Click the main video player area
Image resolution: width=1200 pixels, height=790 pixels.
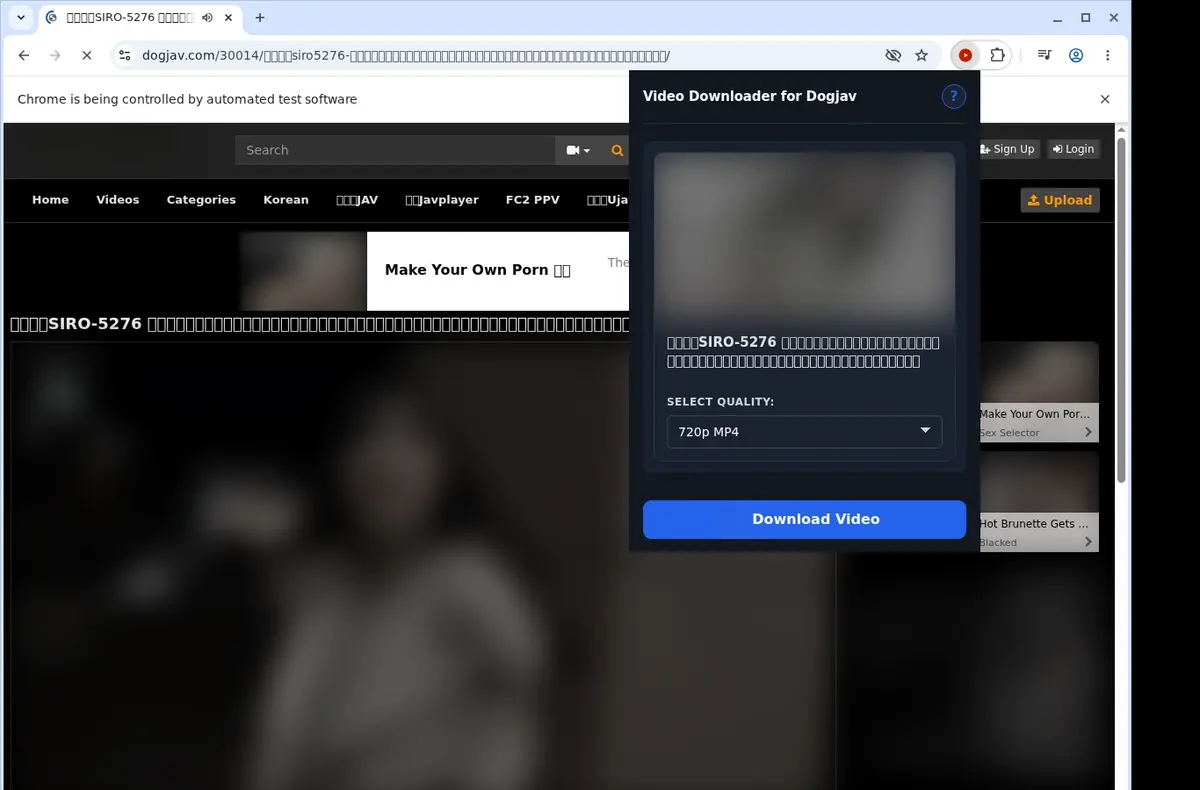tap(422, 565)
